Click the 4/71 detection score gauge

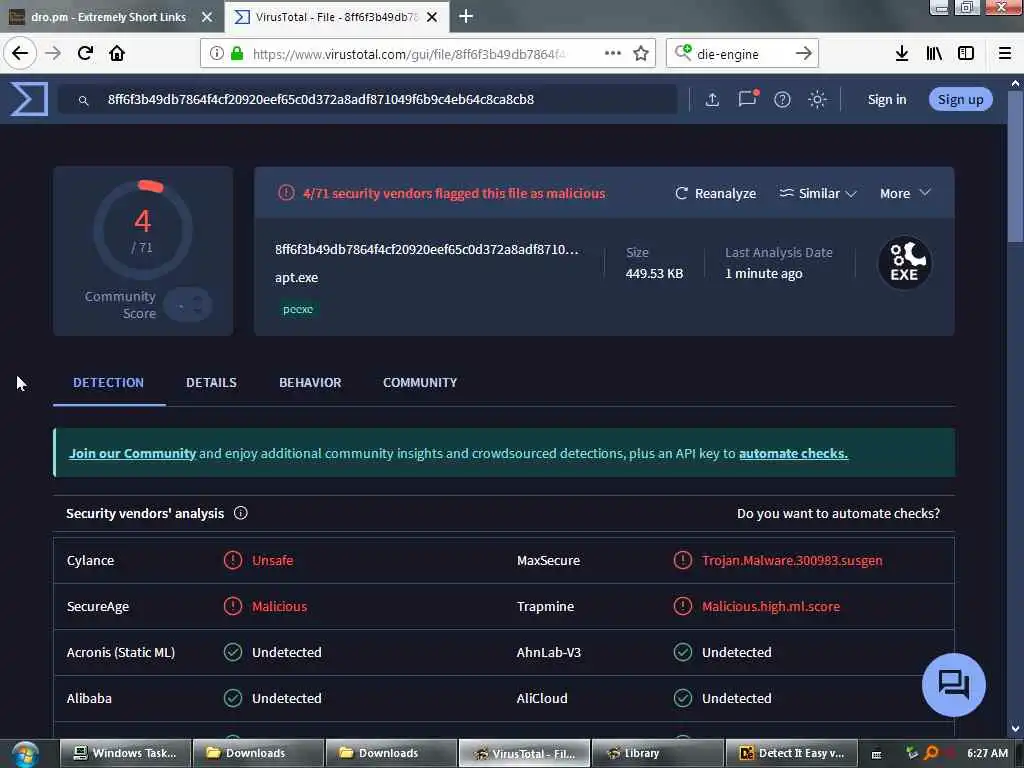pyautogui.click(x=143, y=229)
